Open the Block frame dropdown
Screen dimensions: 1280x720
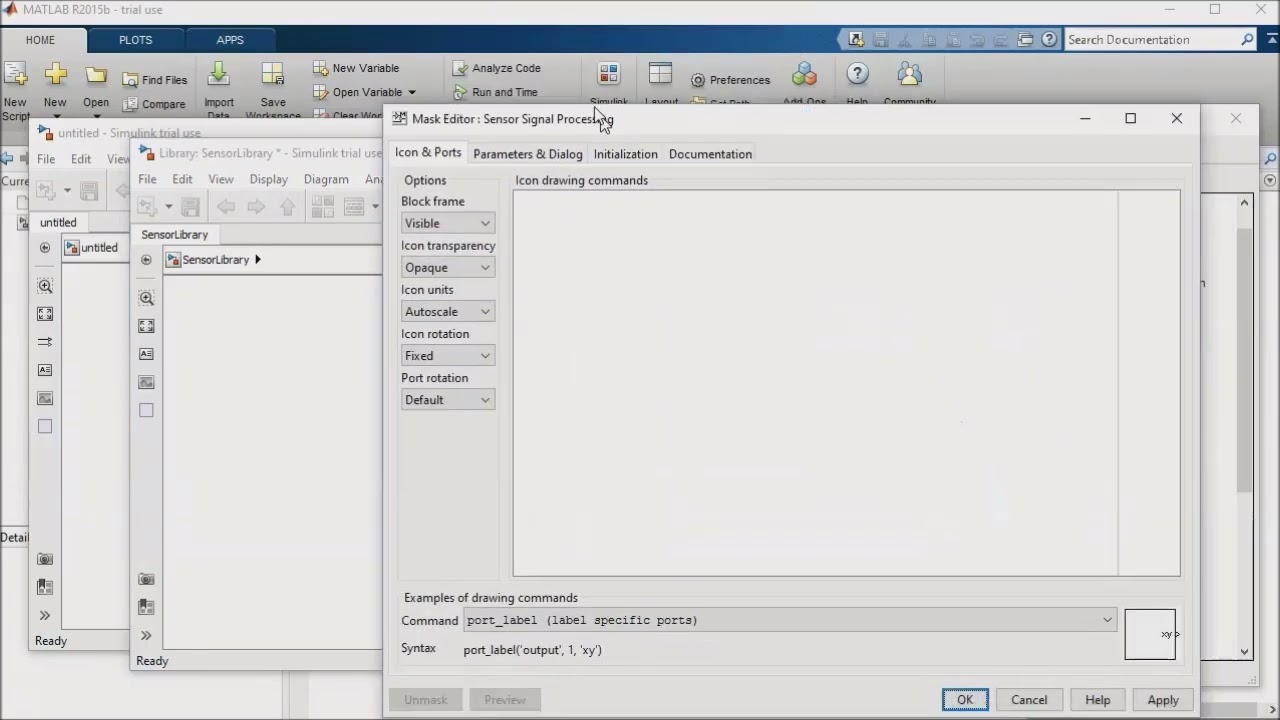click(447, 223)
